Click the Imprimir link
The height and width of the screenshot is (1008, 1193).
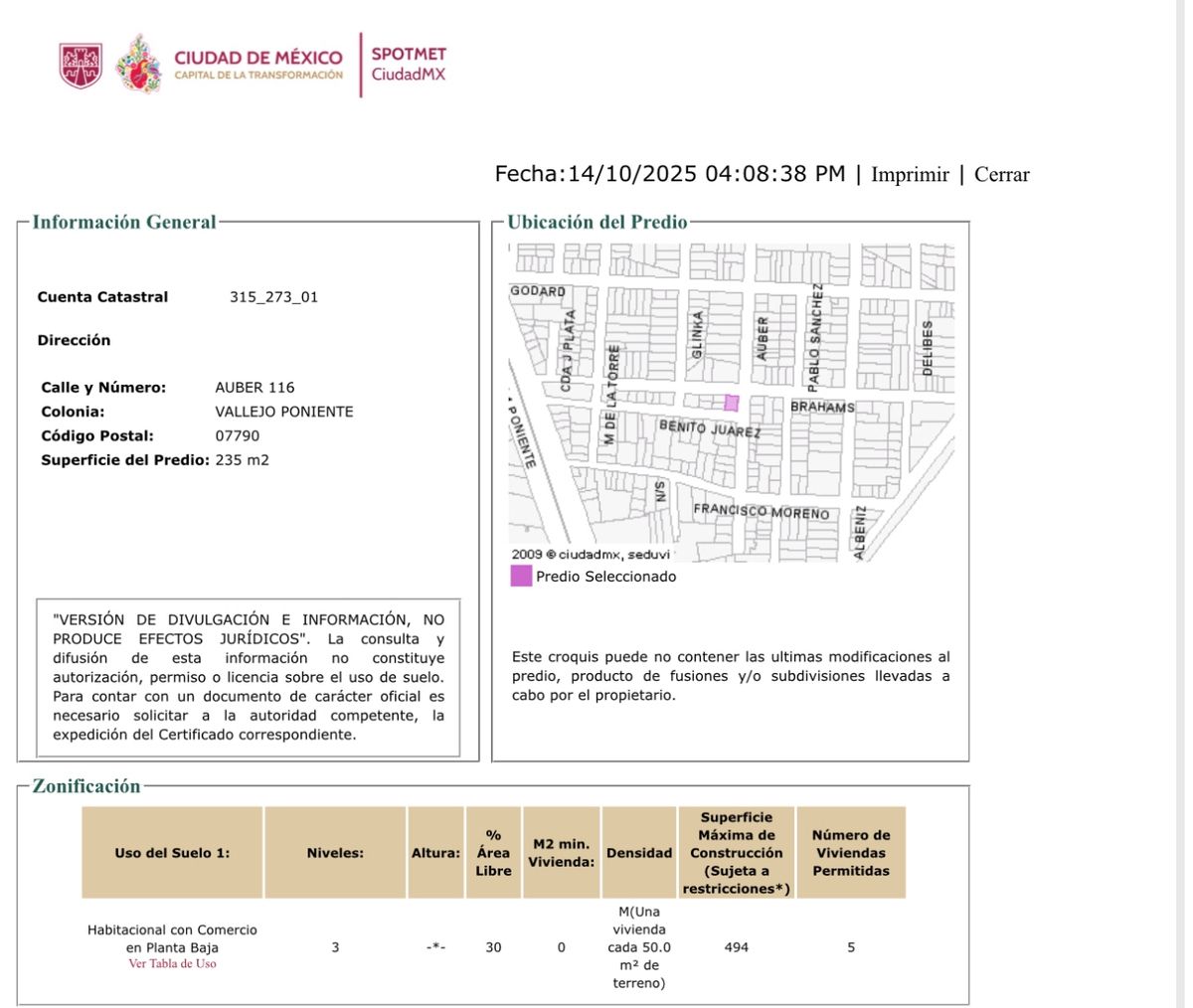[x=910, y=175]
